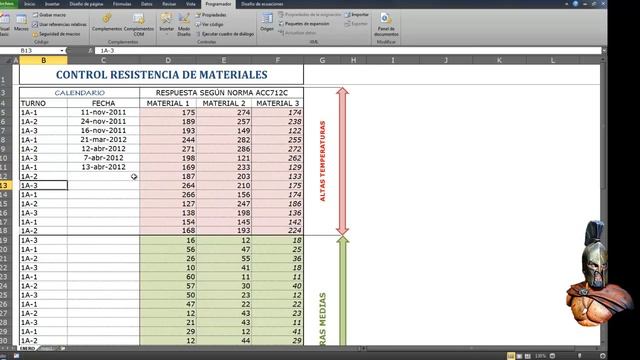The height and width of the screenshot is (360, 640).
Task: Switch to the Inicio ribbon tab
Action: pyautogui.click(x=30, y=4)
